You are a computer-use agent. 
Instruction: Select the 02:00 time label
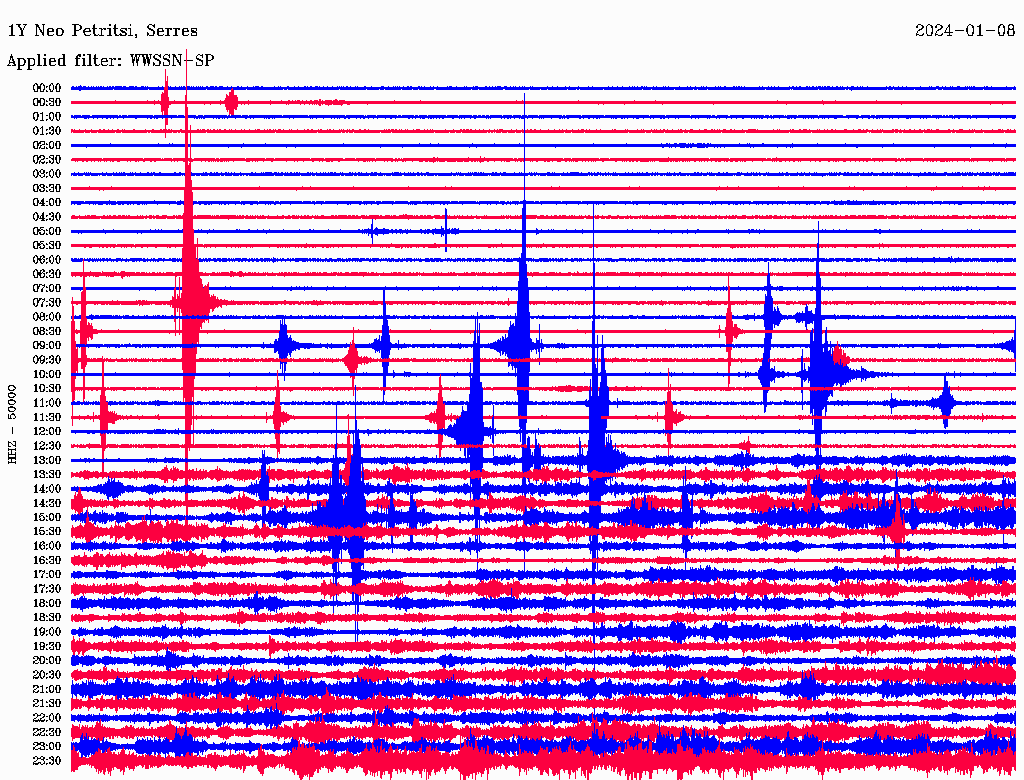point(47,145)
